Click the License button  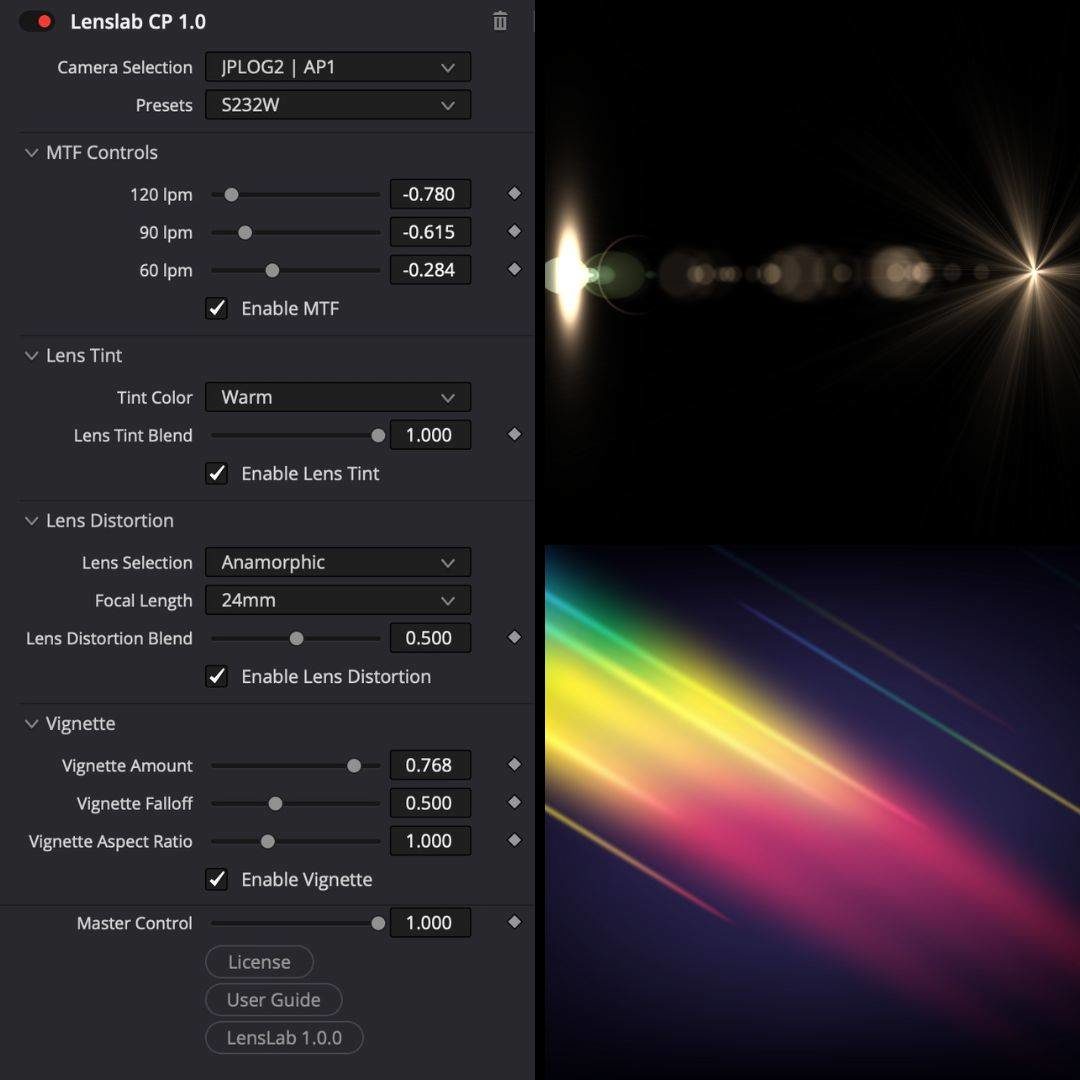[259, 962]
